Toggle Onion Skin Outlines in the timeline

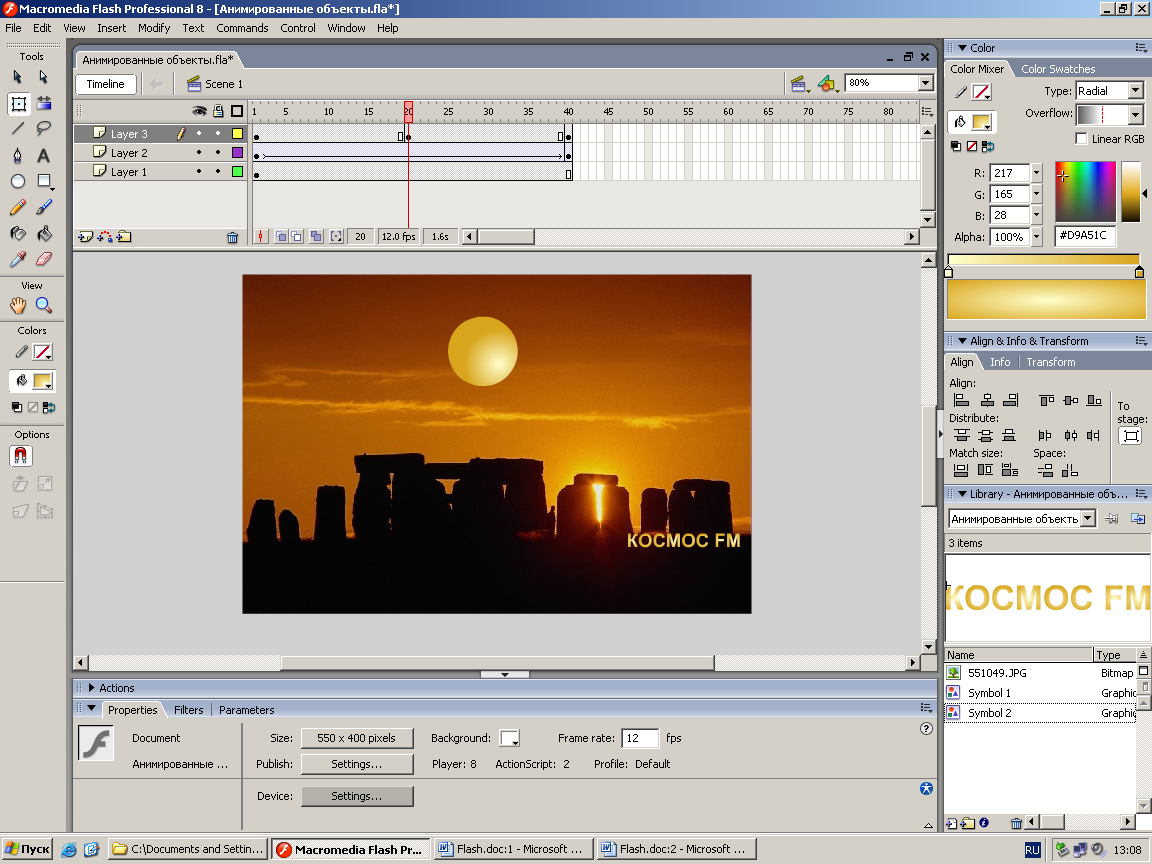(x=297, y=237)
